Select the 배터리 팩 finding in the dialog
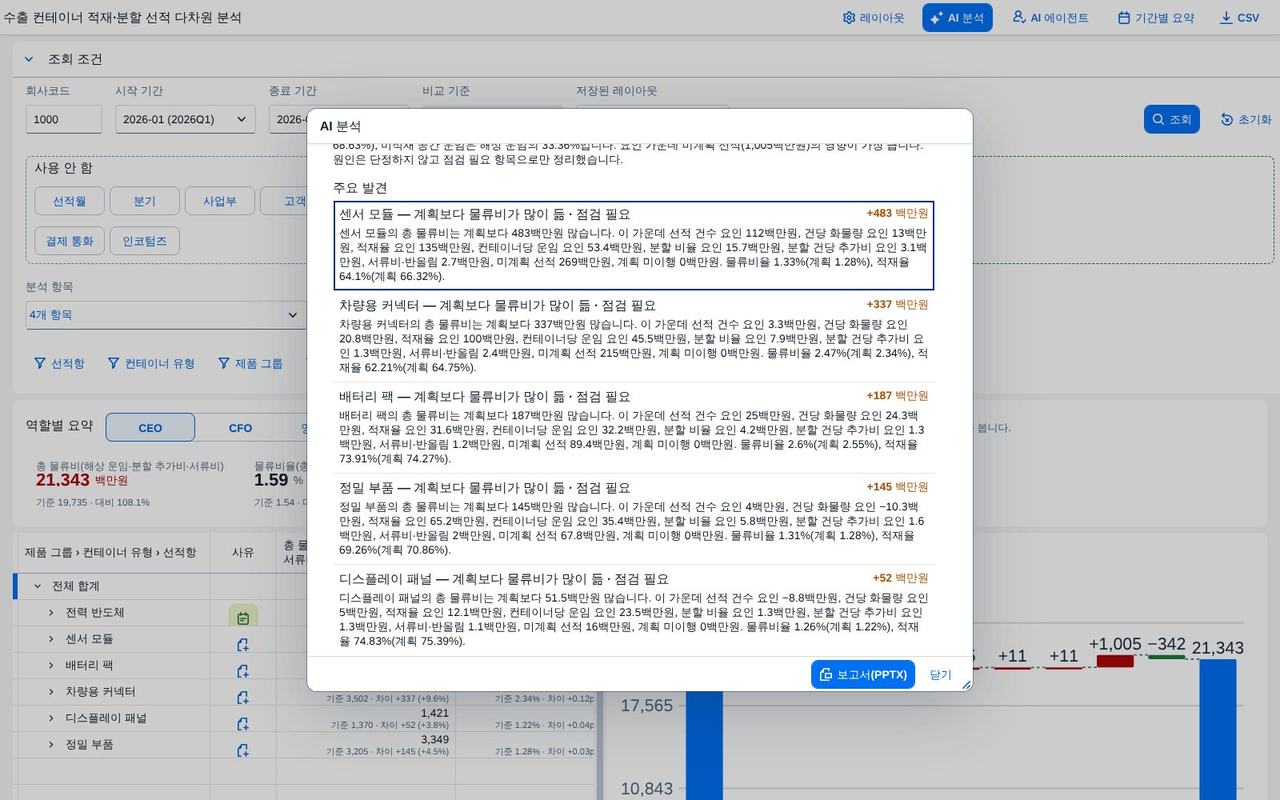Image resolution: width=1280 pixels, height=800 pixels. (x=634, y=427)
